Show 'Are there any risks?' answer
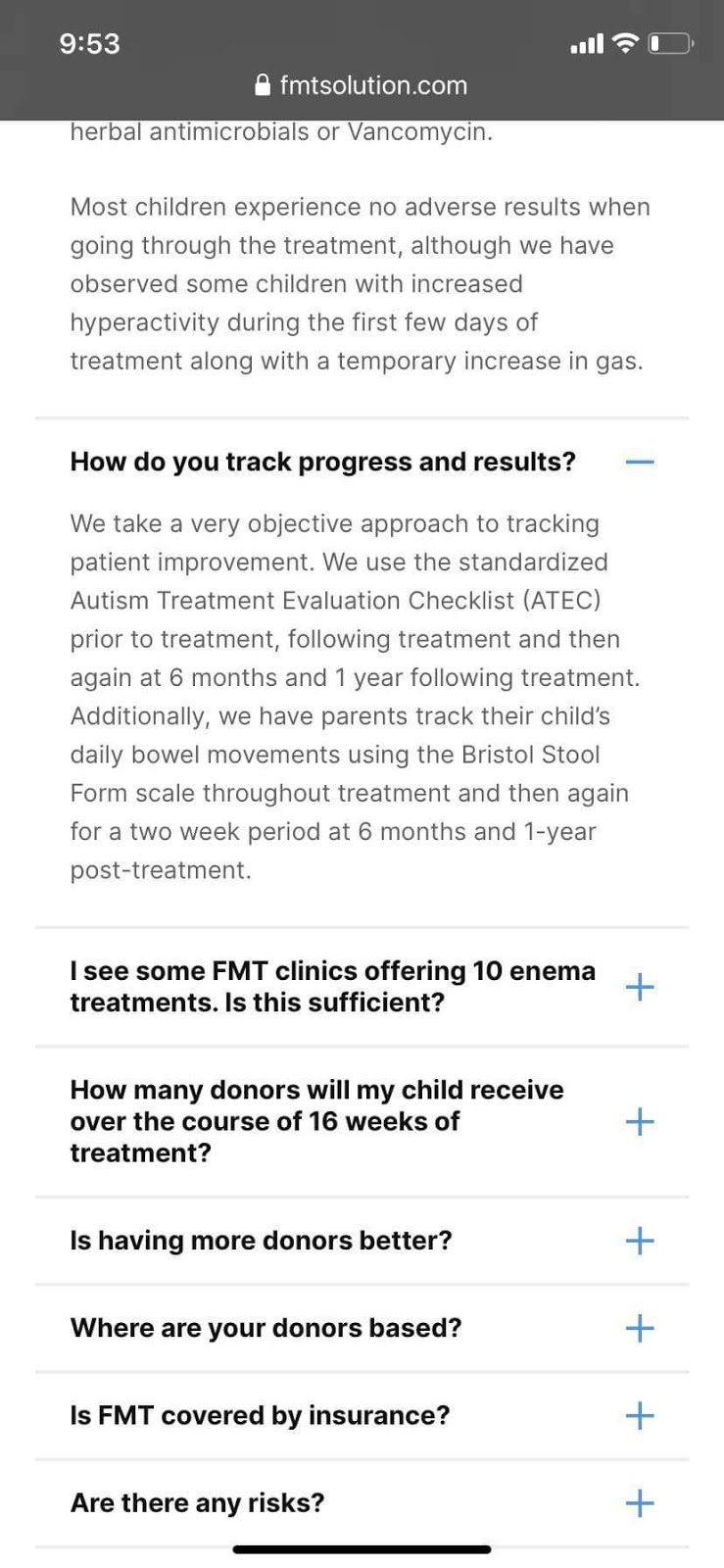 point(197,1502)
